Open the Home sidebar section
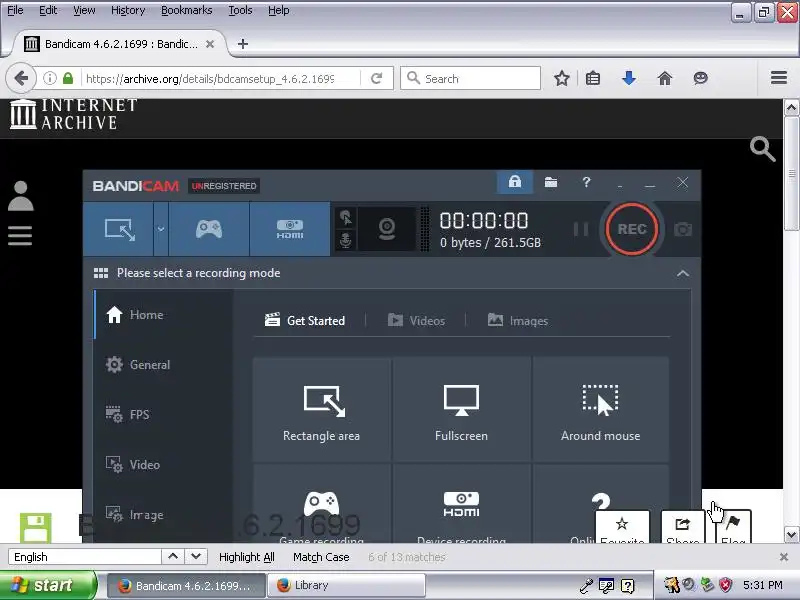 coord(163,315)
